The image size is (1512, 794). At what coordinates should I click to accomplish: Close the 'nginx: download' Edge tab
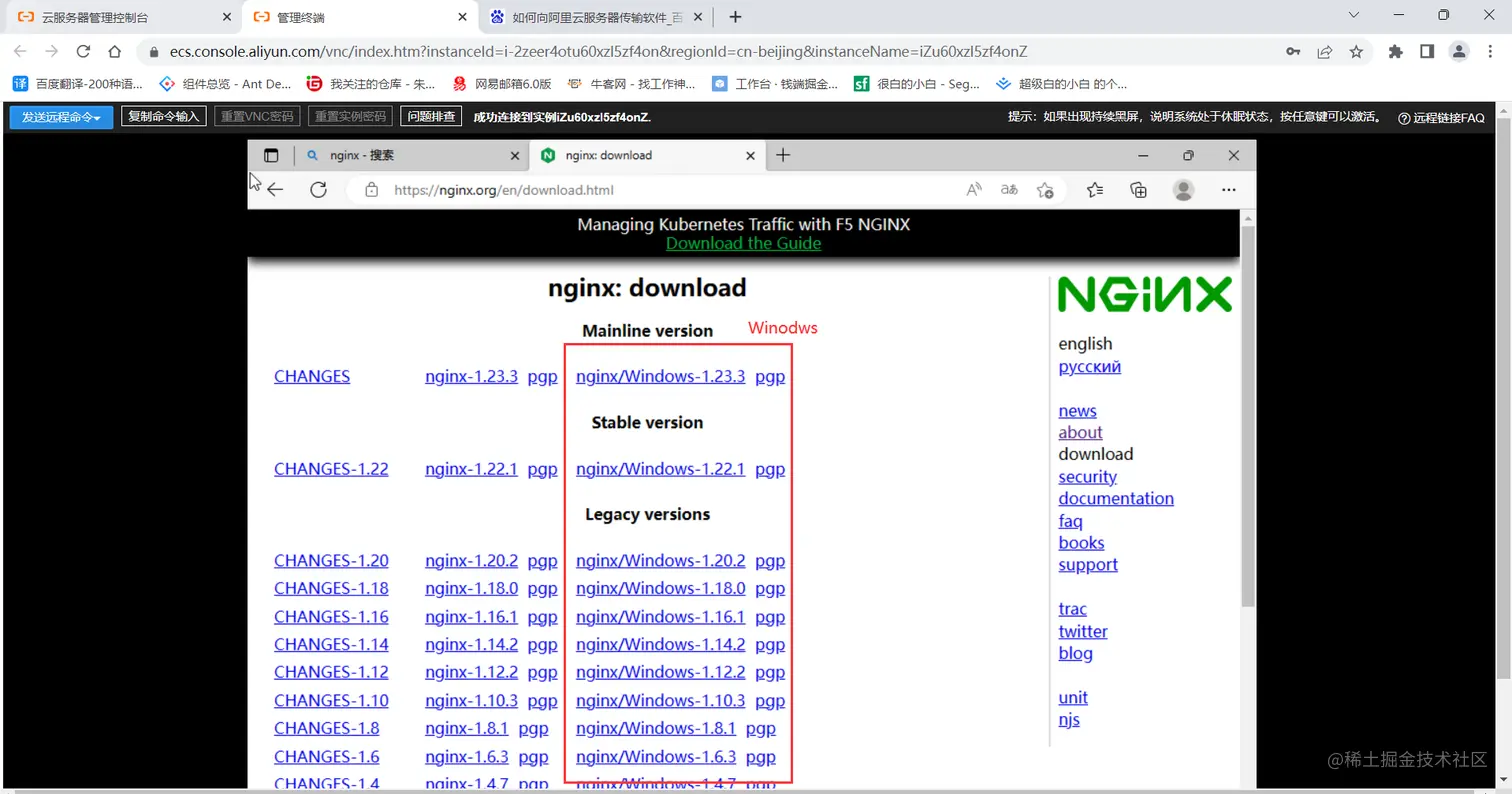pyautogui.click(x=750, y=155)
